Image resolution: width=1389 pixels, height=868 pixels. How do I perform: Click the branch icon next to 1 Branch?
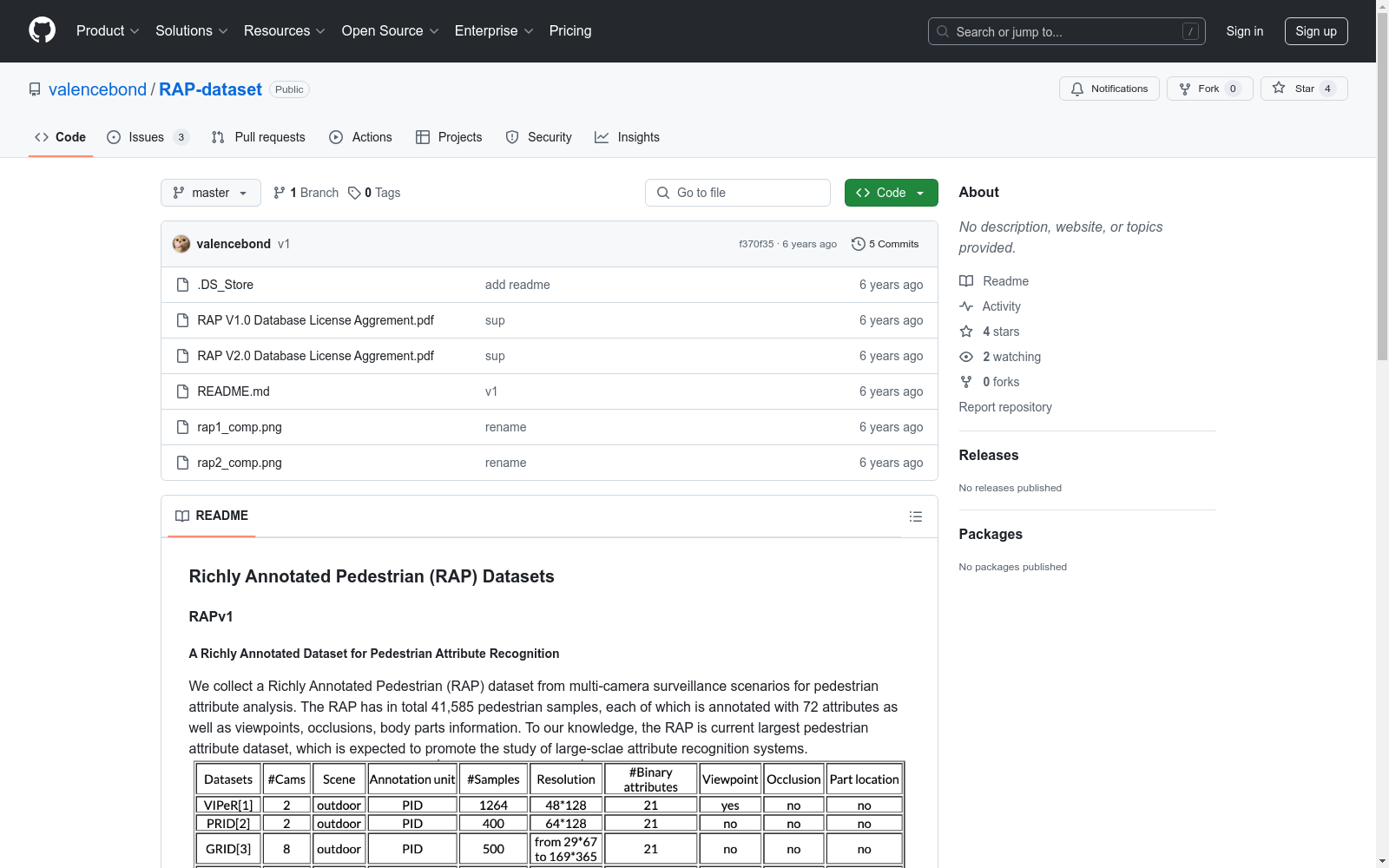click(280, 193)
